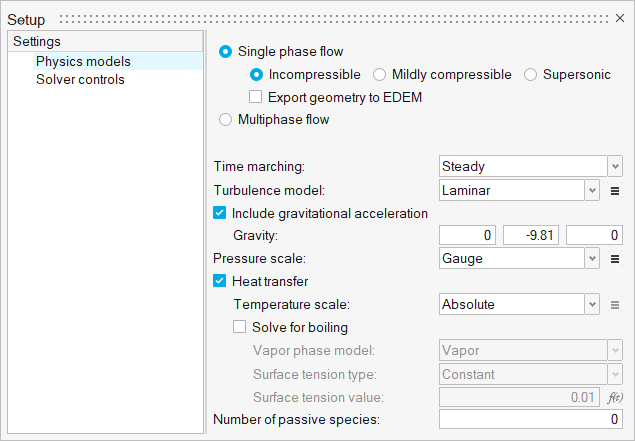
Task: Close the Setup panel
Action: 620,19
